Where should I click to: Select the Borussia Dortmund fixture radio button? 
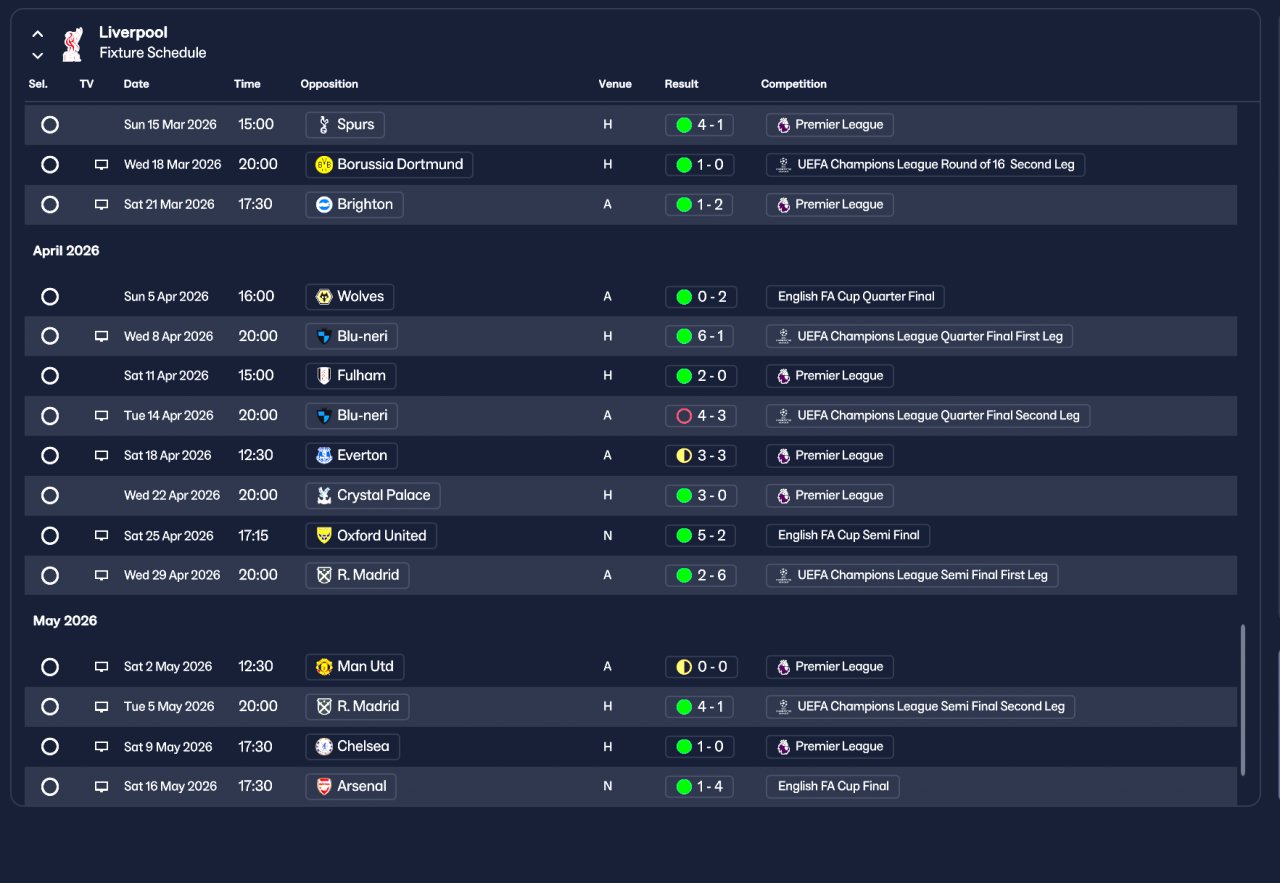coord(50,165)
